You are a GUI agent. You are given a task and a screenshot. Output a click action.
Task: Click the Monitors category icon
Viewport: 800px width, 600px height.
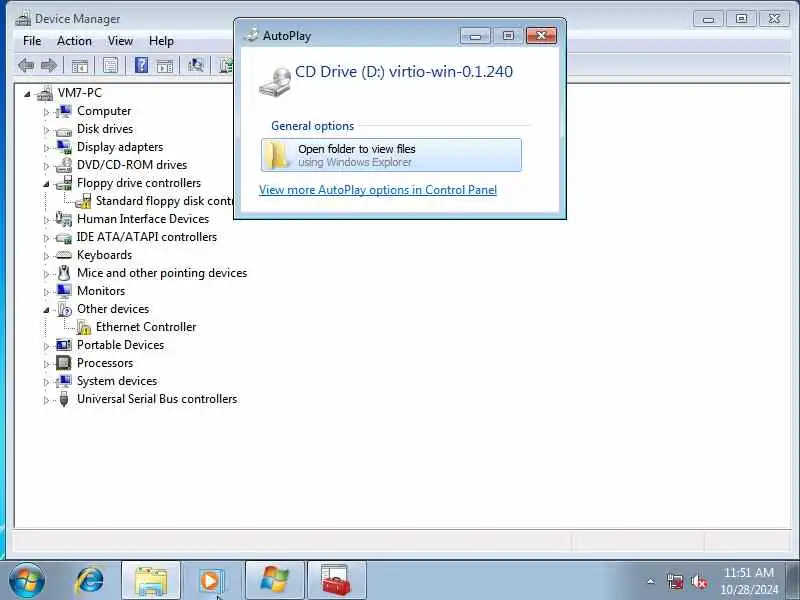(x=64, y=291)
